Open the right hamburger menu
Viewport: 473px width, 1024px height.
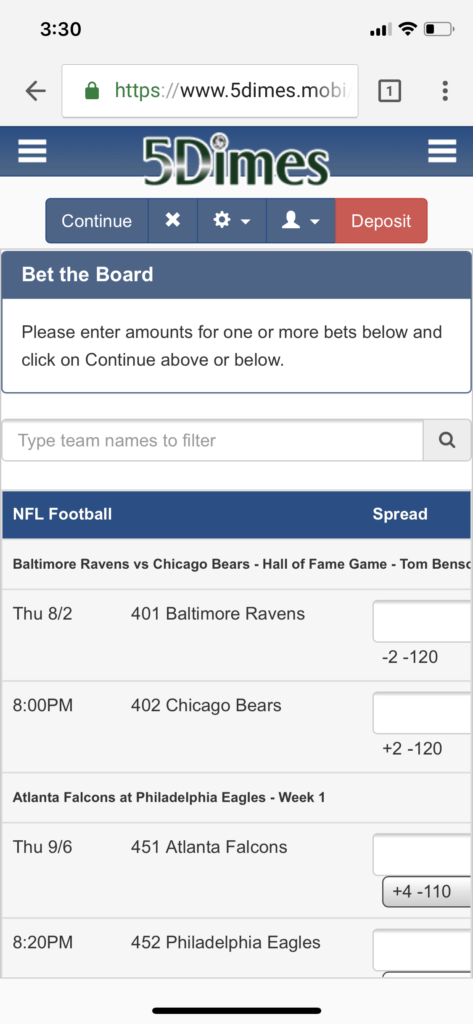click(x=442, y=151)
